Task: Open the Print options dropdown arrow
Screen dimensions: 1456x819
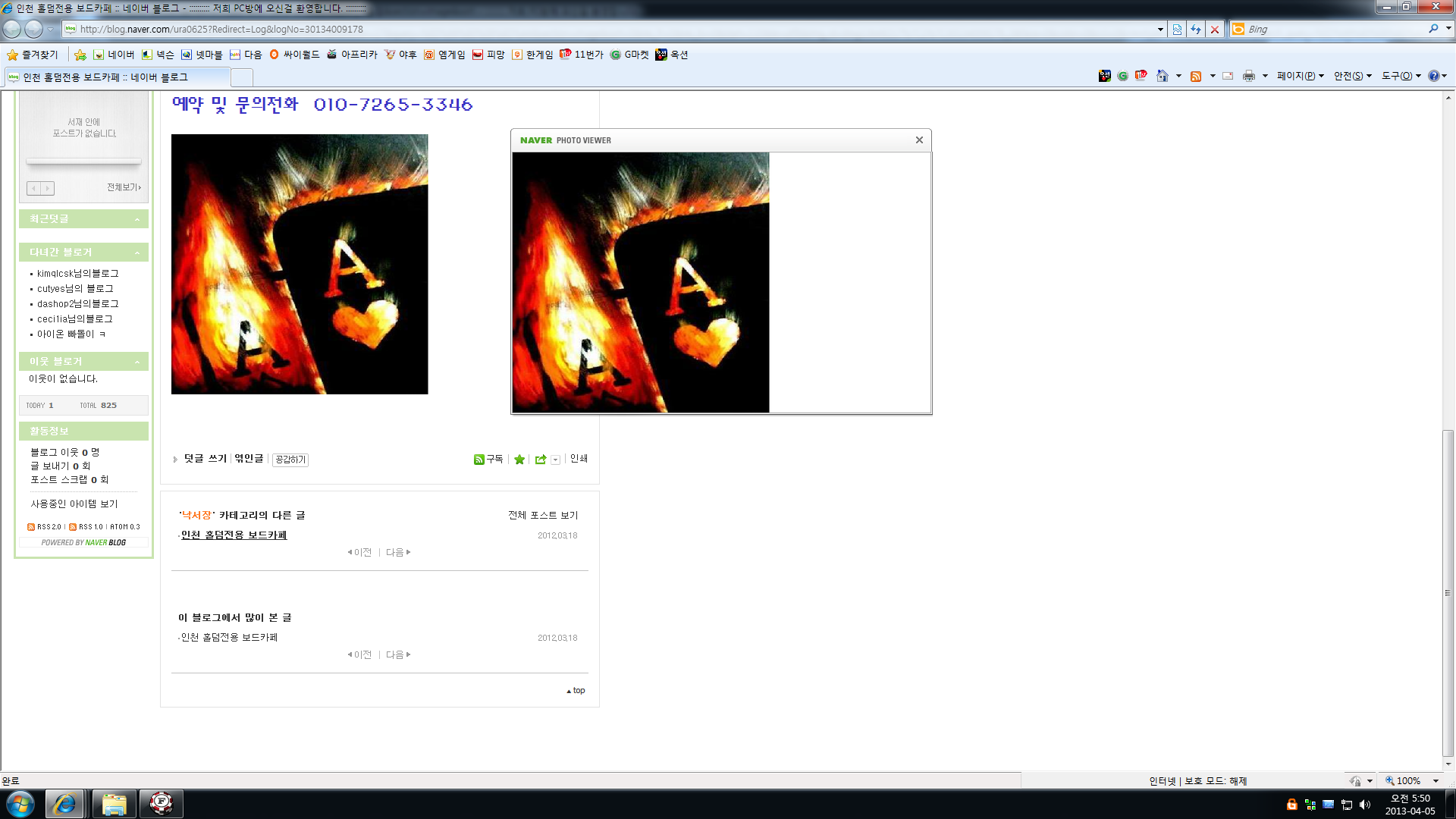Action: coord(1265,76)
